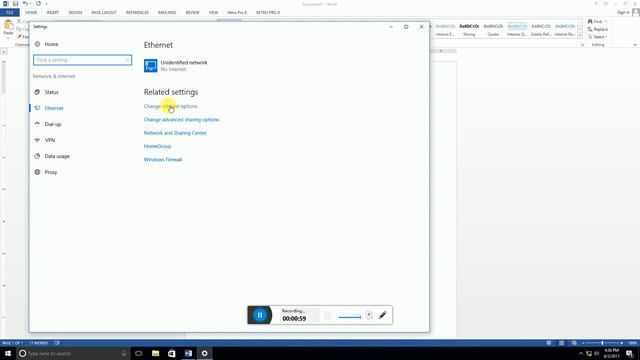Click the recorder webcam/zoom round icon
This screenshot has width=640, height=360.
coord(369,315)
